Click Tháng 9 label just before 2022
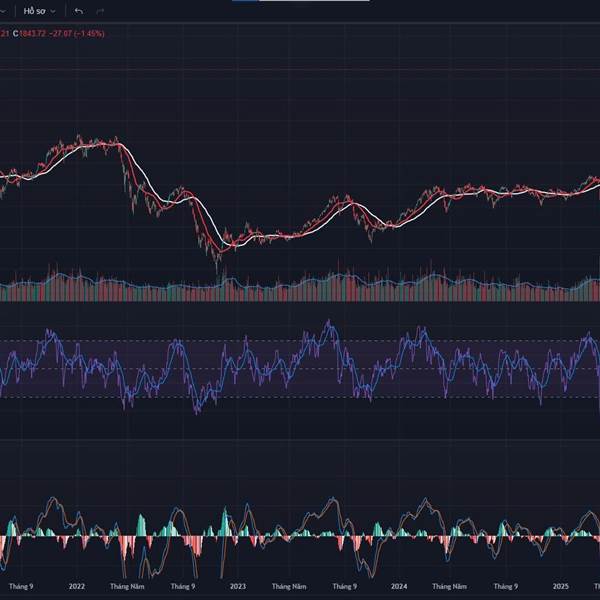The image size is (600, 600). (x=21, y=586)
